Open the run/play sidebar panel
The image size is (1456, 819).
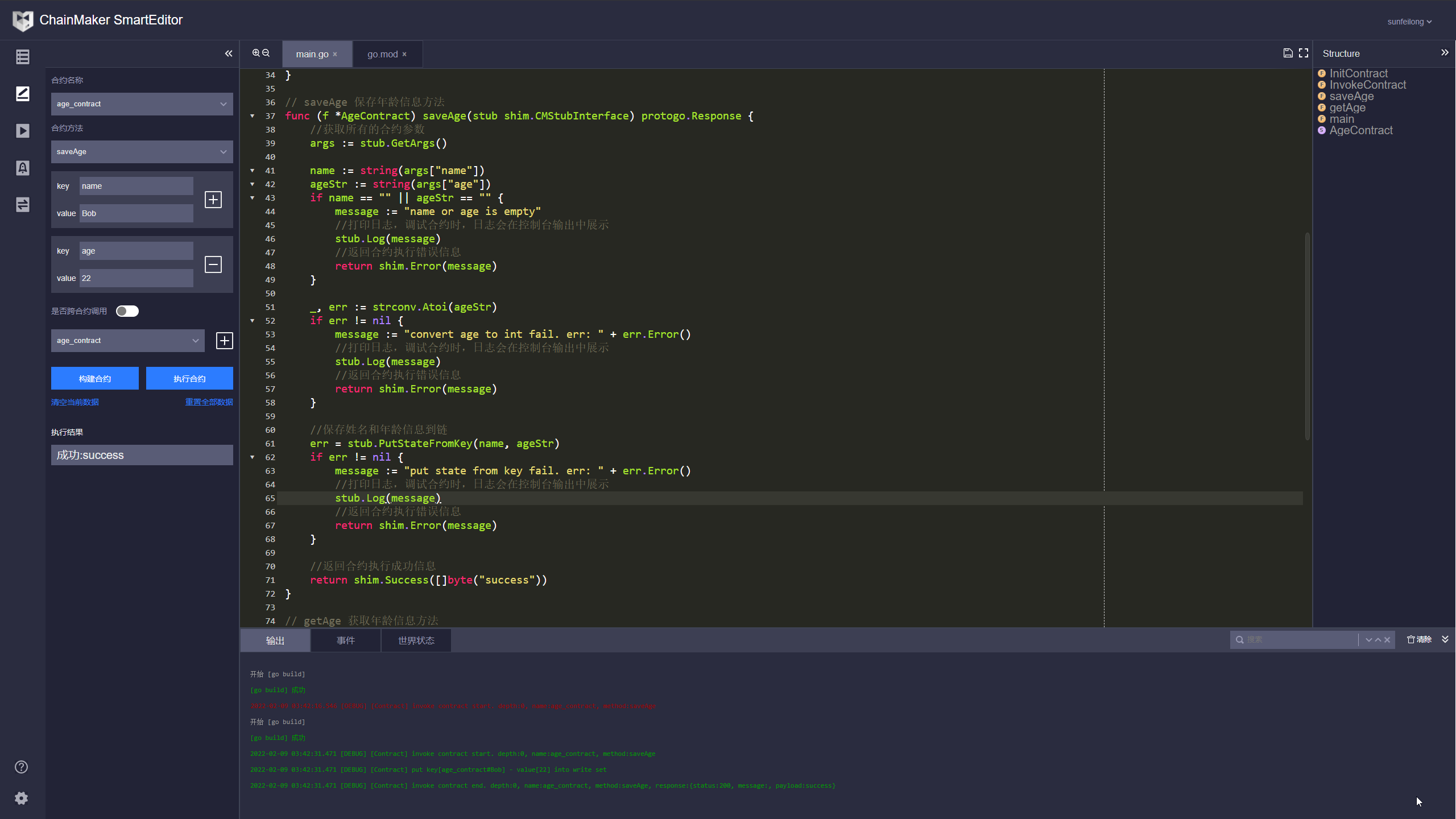(x=23, y=131)
